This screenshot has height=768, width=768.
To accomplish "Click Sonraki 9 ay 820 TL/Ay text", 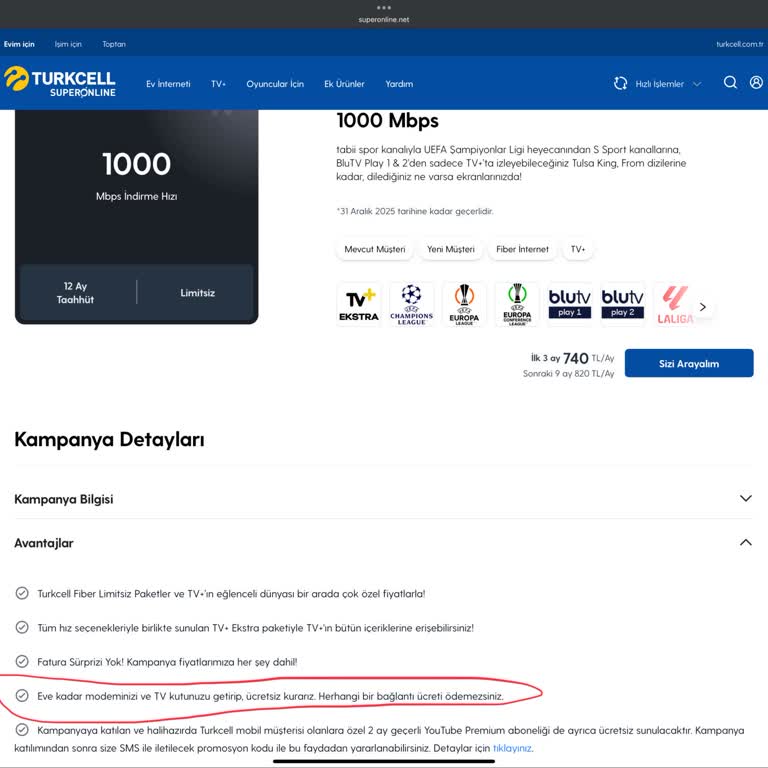I will [x=568, y=373].
